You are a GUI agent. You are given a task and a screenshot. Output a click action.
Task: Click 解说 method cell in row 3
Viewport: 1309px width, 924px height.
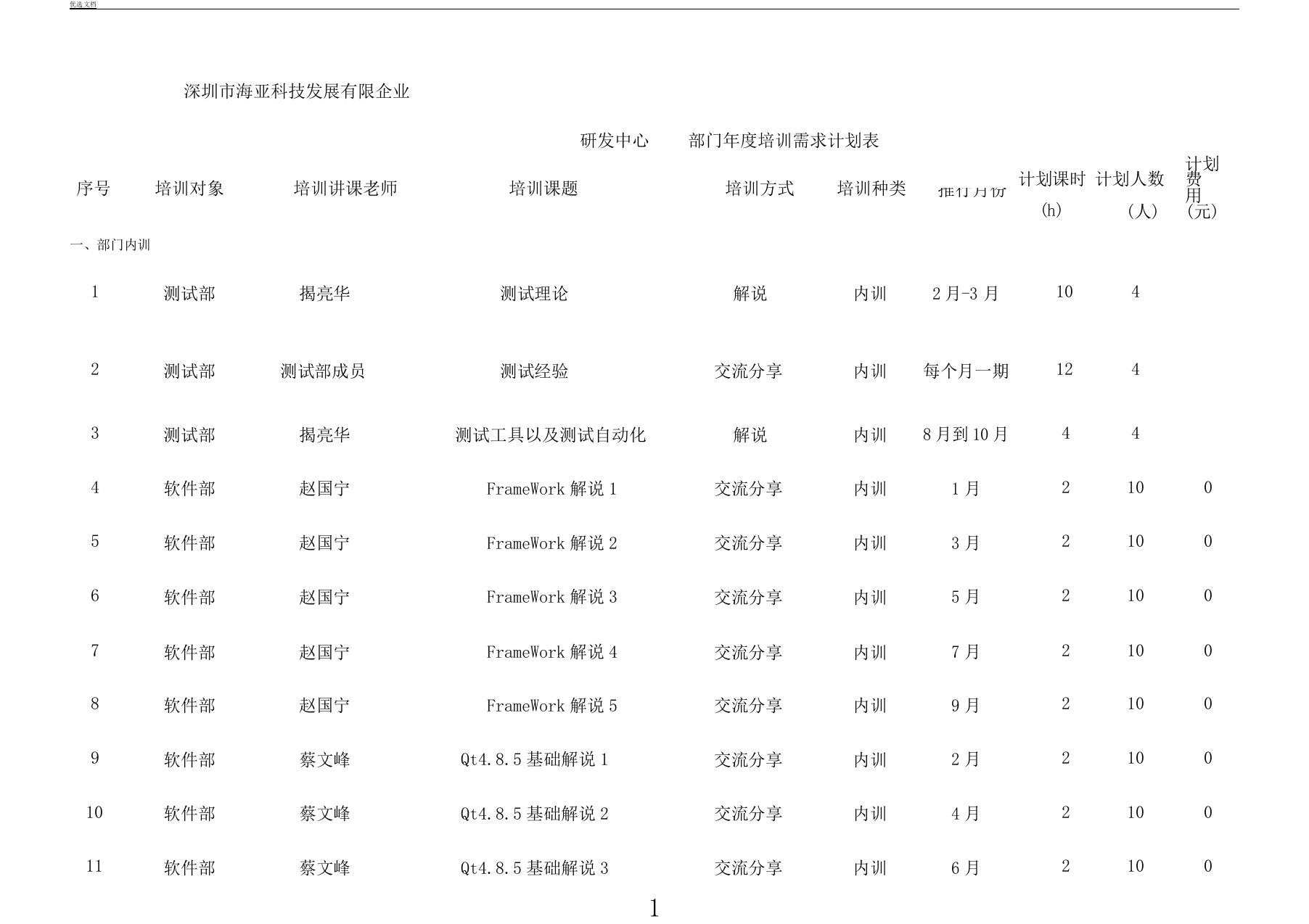[x=750, y=435]
